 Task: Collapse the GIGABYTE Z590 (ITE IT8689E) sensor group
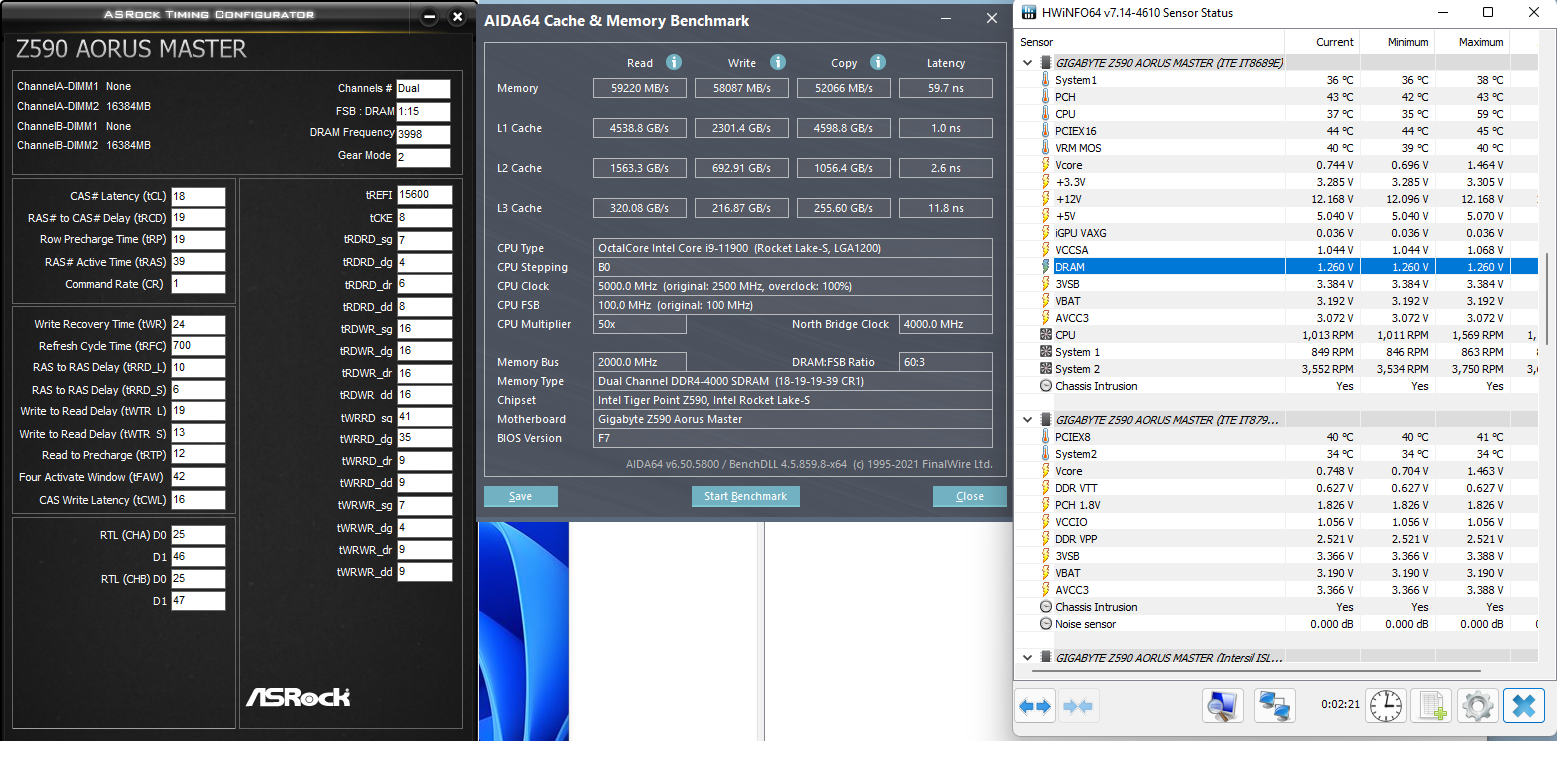1028,62
